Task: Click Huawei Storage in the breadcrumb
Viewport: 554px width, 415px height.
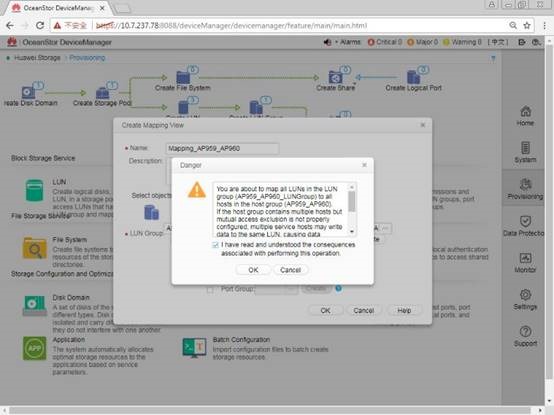Action: (37, 58)
